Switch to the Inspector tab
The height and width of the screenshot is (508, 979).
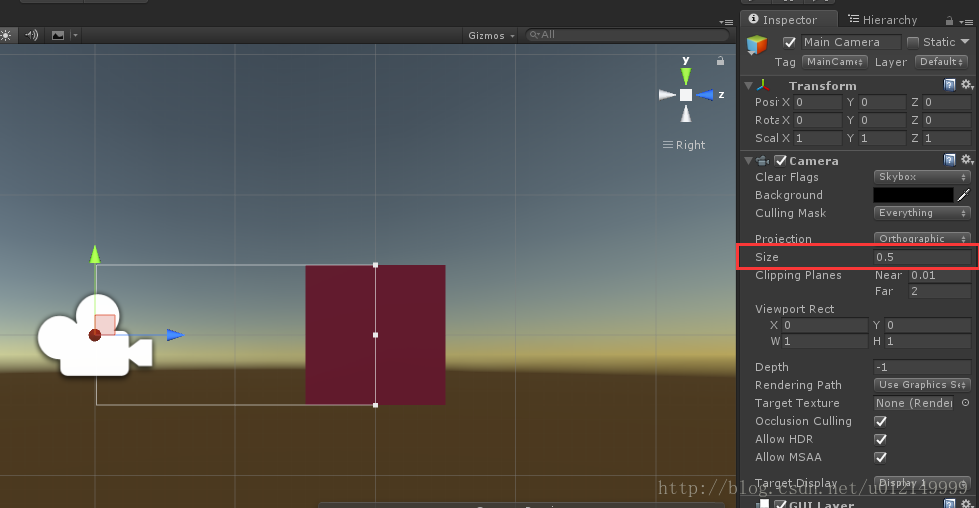(x=789, y=20)
